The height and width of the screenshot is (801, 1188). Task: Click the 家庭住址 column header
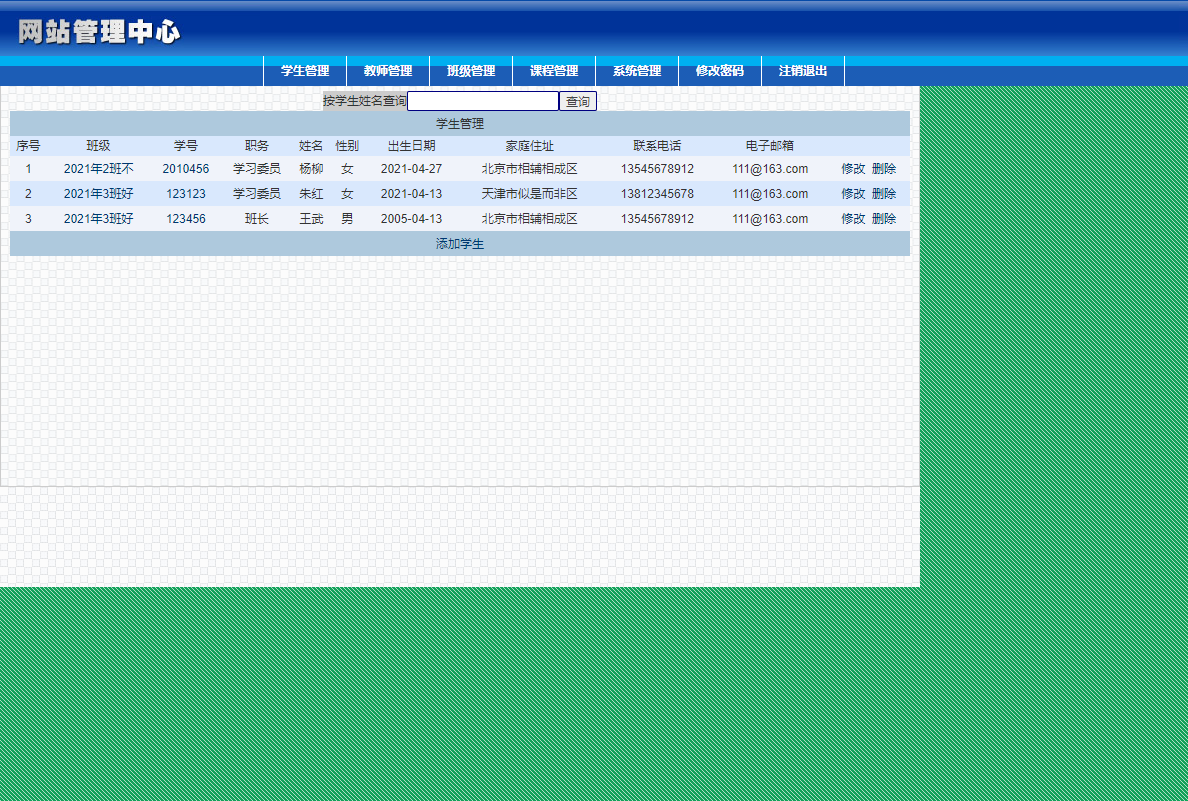pyautogui.click(x=530, y=145)
